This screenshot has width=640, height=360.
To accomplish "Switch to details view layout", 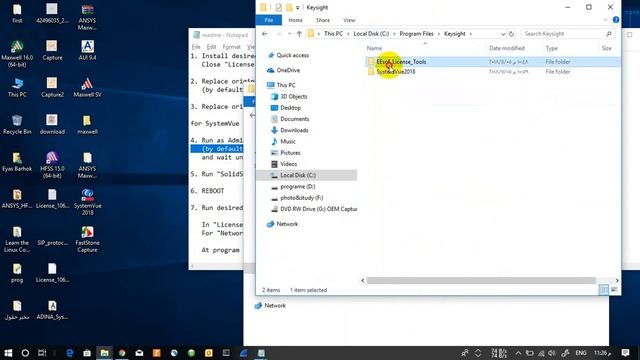I will tap(603, 290).
